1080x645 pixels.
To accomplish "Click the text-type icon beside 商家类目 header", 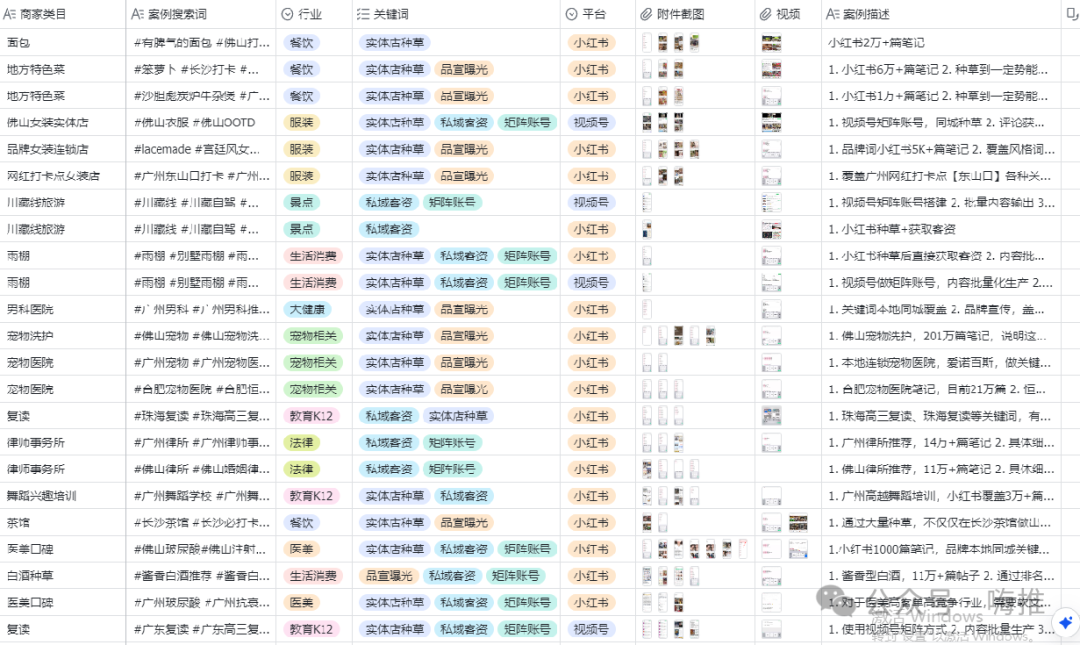I will pos(10,14).
